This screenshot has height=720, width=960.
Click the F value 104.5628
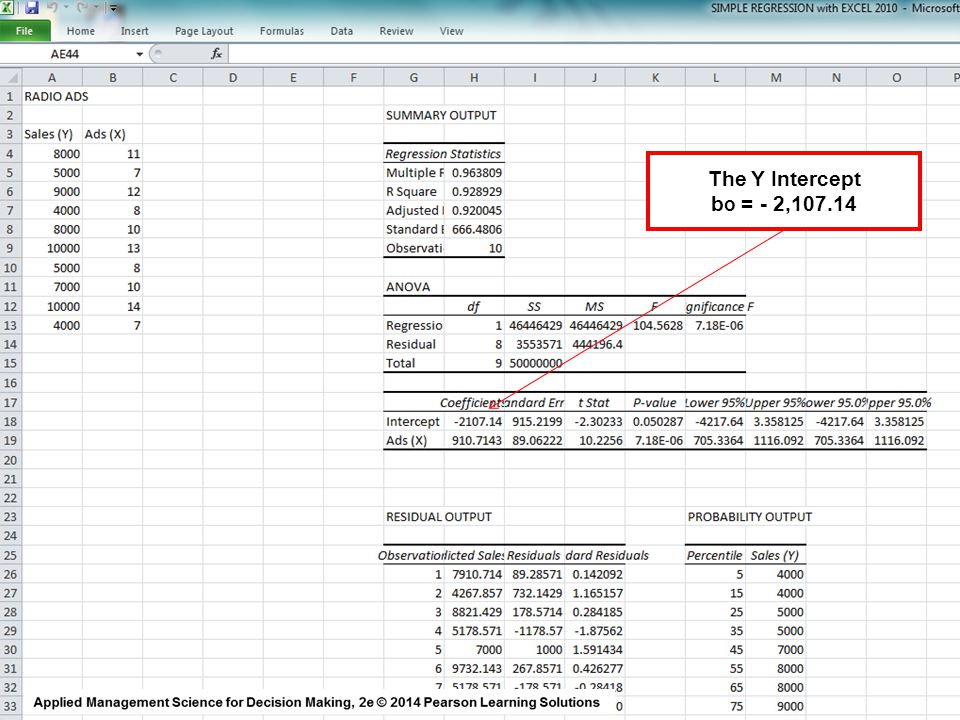click(656, 326)
